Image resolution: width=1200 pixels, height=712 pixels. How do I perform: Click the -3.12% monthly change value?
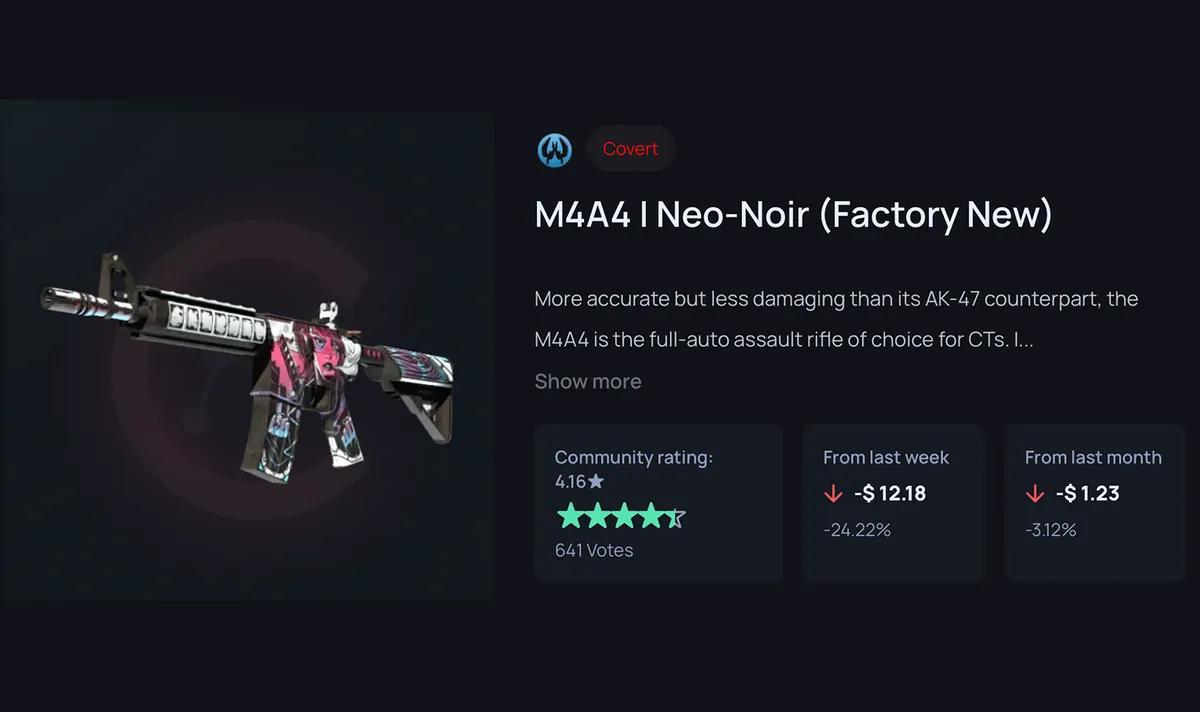[x=1051, y=530]
